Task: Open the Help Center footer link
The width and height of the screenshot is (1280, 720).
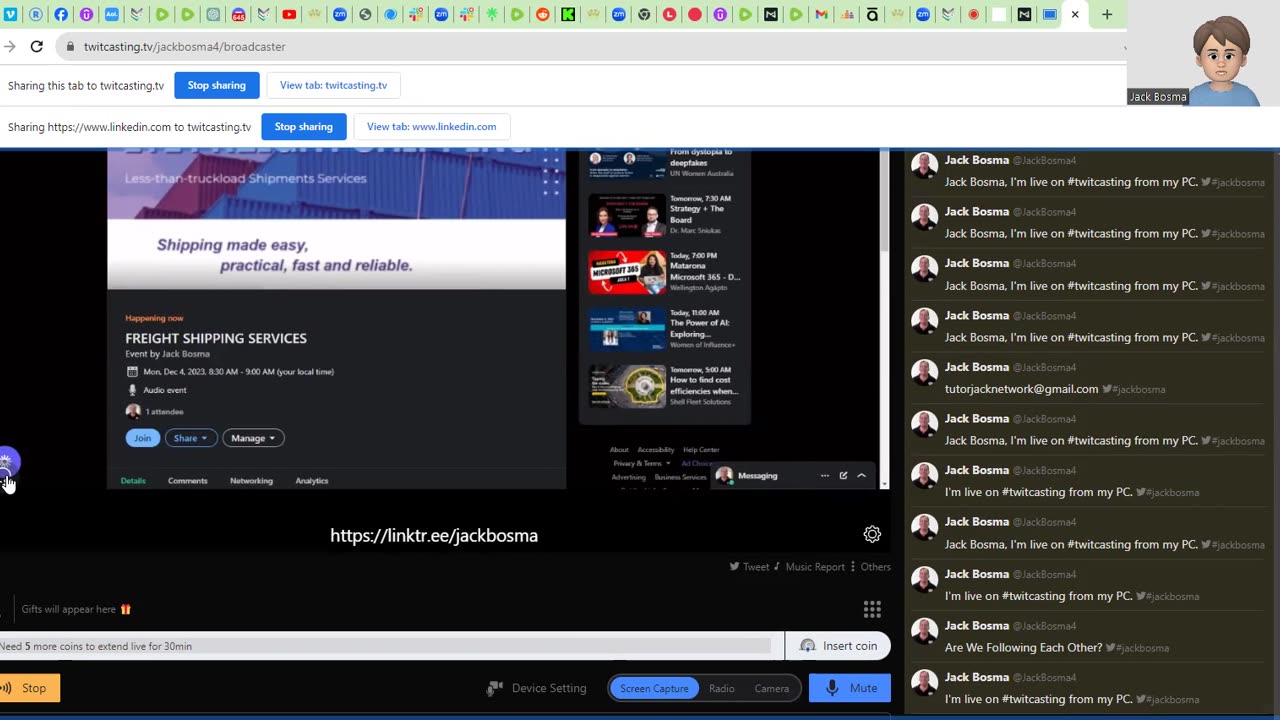Action: pyautogui.click(x=701, y=450)
